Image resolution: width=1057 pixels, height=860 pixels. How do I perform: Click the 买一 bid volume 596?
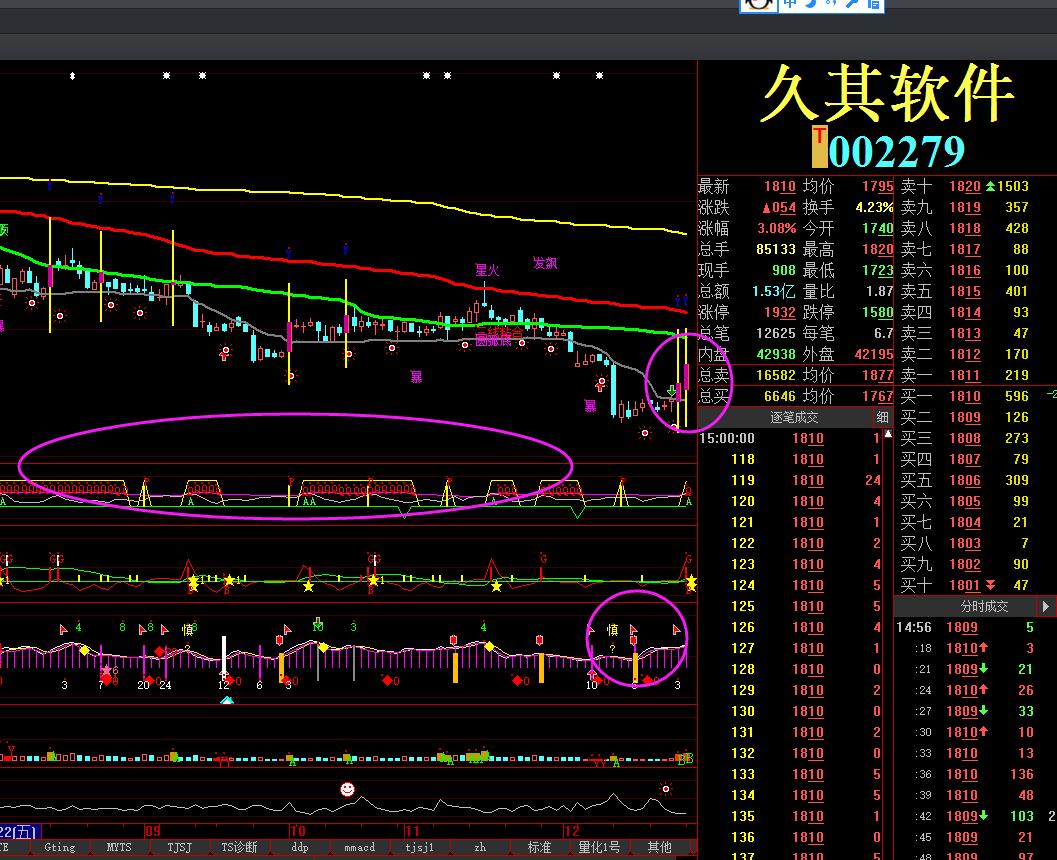pos(1017,396)
